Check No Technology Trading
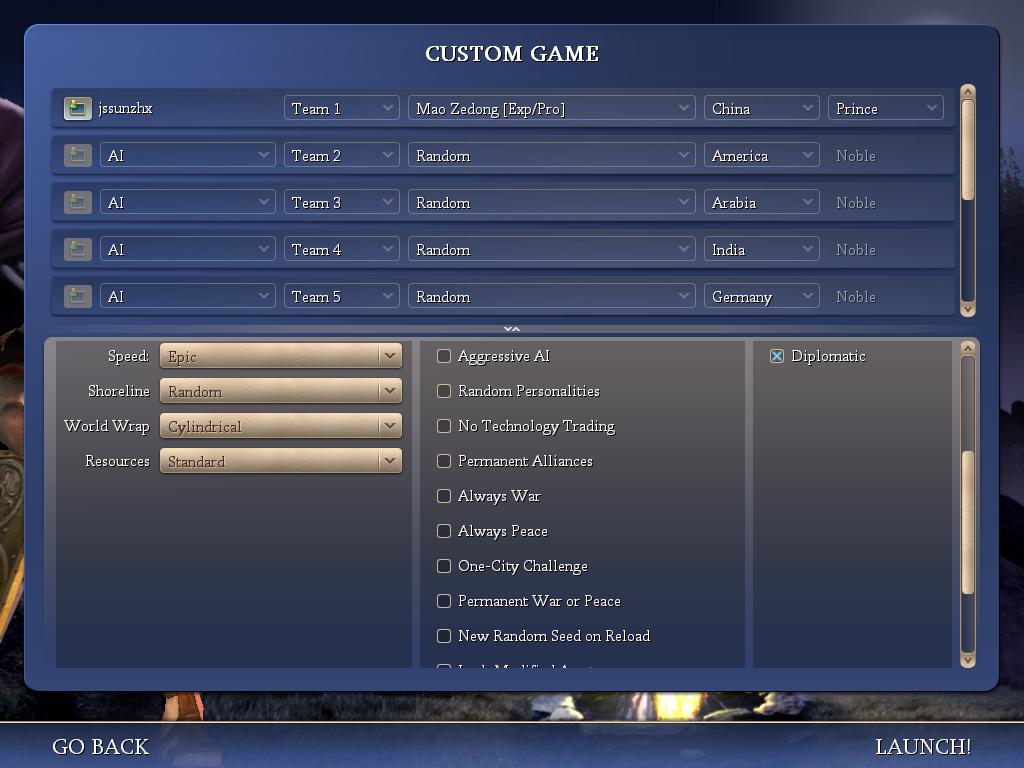The width and height of the screenshot is (1024, 768). pos(444,426)
